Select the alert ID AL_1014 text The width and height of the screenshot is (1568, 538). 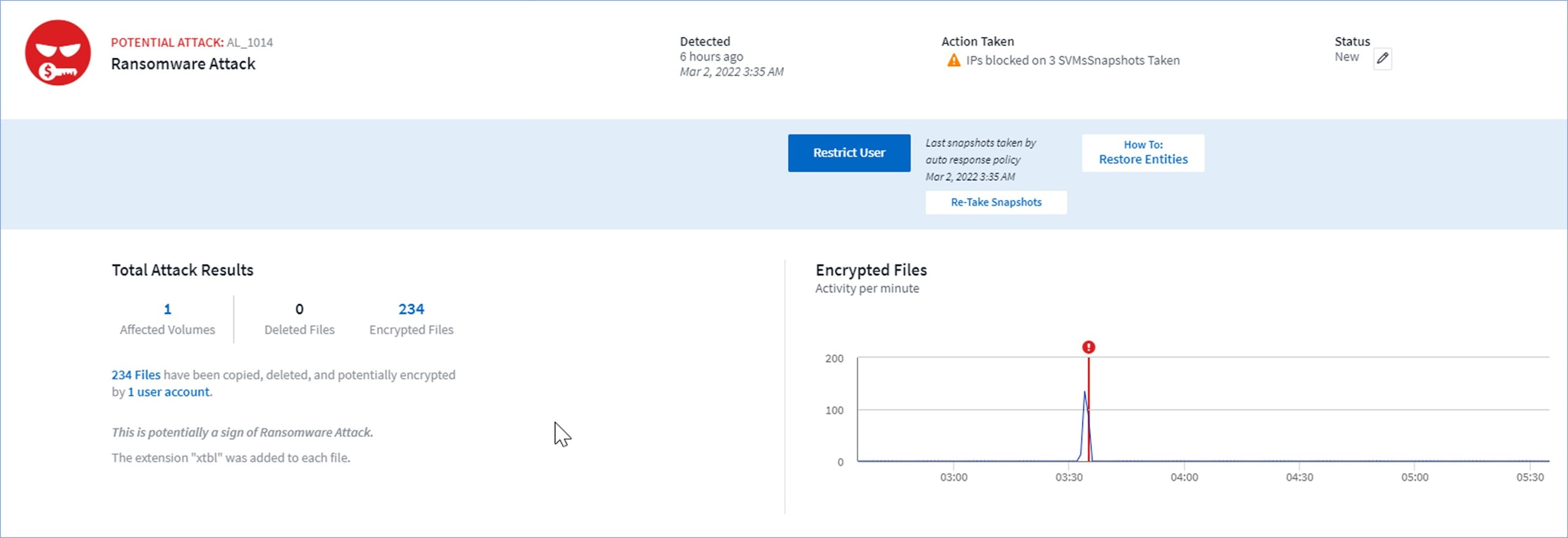[250, 43]
